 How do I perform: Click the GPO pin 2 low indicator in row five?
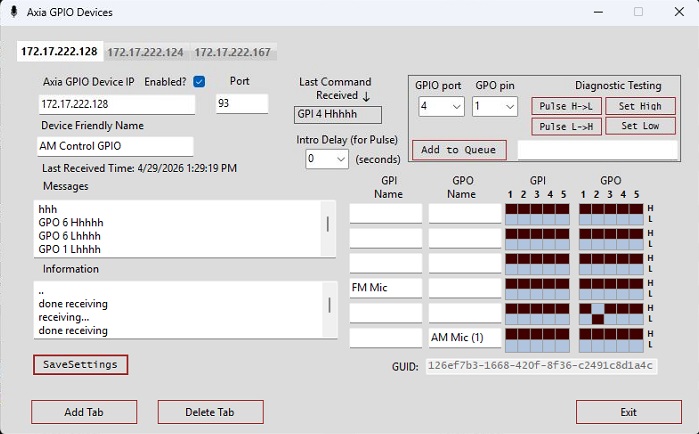coord(597,319)
